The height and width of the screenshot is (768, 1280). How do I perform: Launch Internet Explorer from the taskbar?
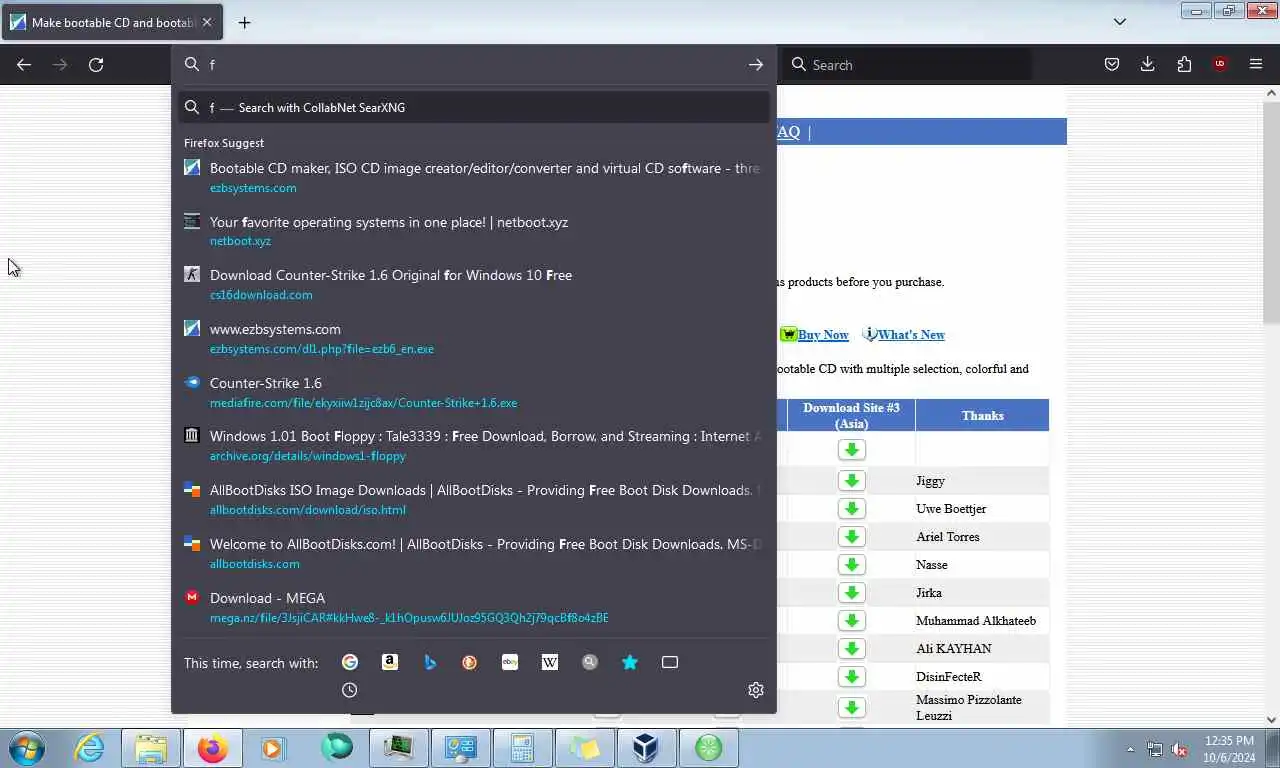[x=89, y=748]
